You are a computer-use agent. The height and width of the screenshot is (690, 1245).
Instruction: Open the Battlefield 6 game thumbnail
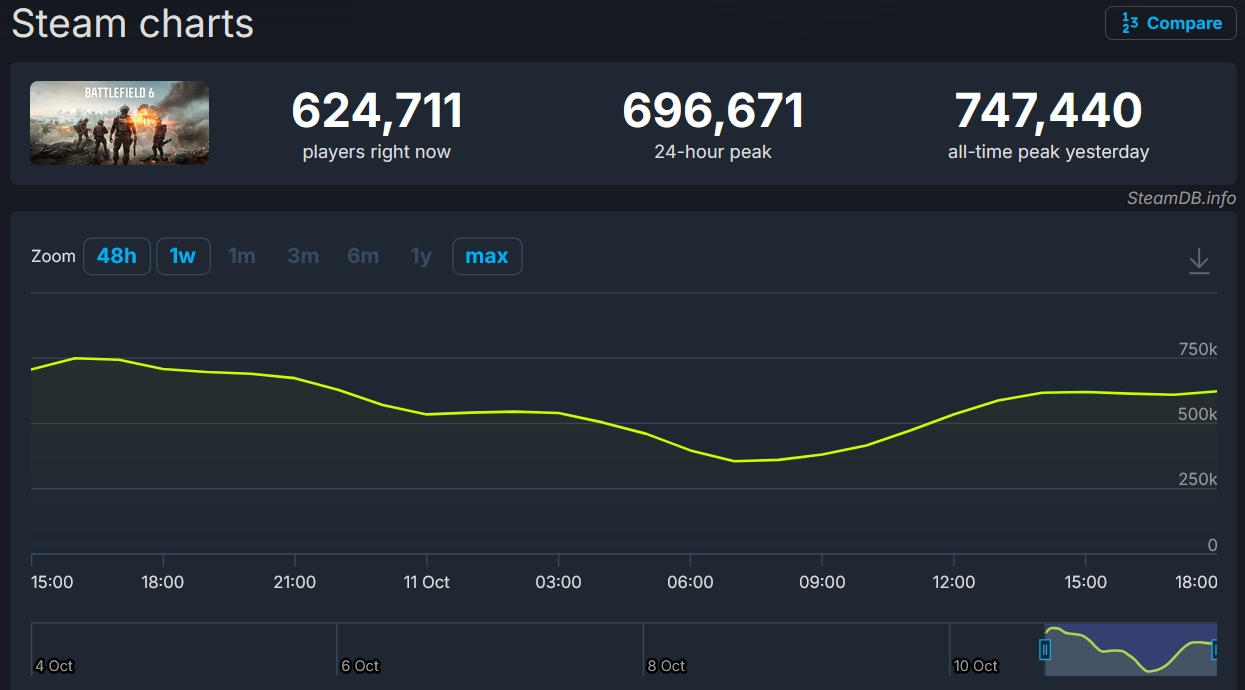click(119, 123)
